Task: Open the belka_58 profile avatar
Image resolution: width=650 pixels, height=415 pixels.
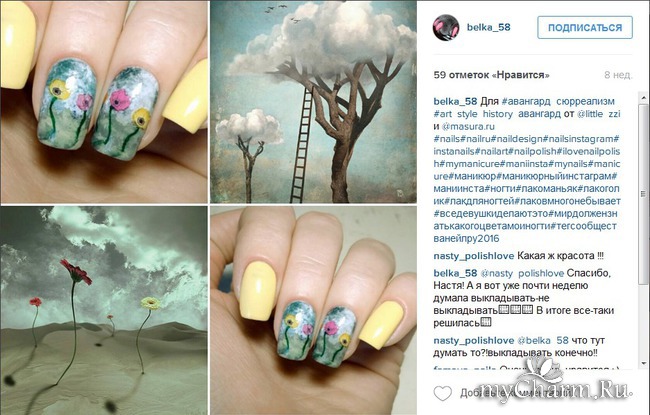Action: tap(446, 27)
